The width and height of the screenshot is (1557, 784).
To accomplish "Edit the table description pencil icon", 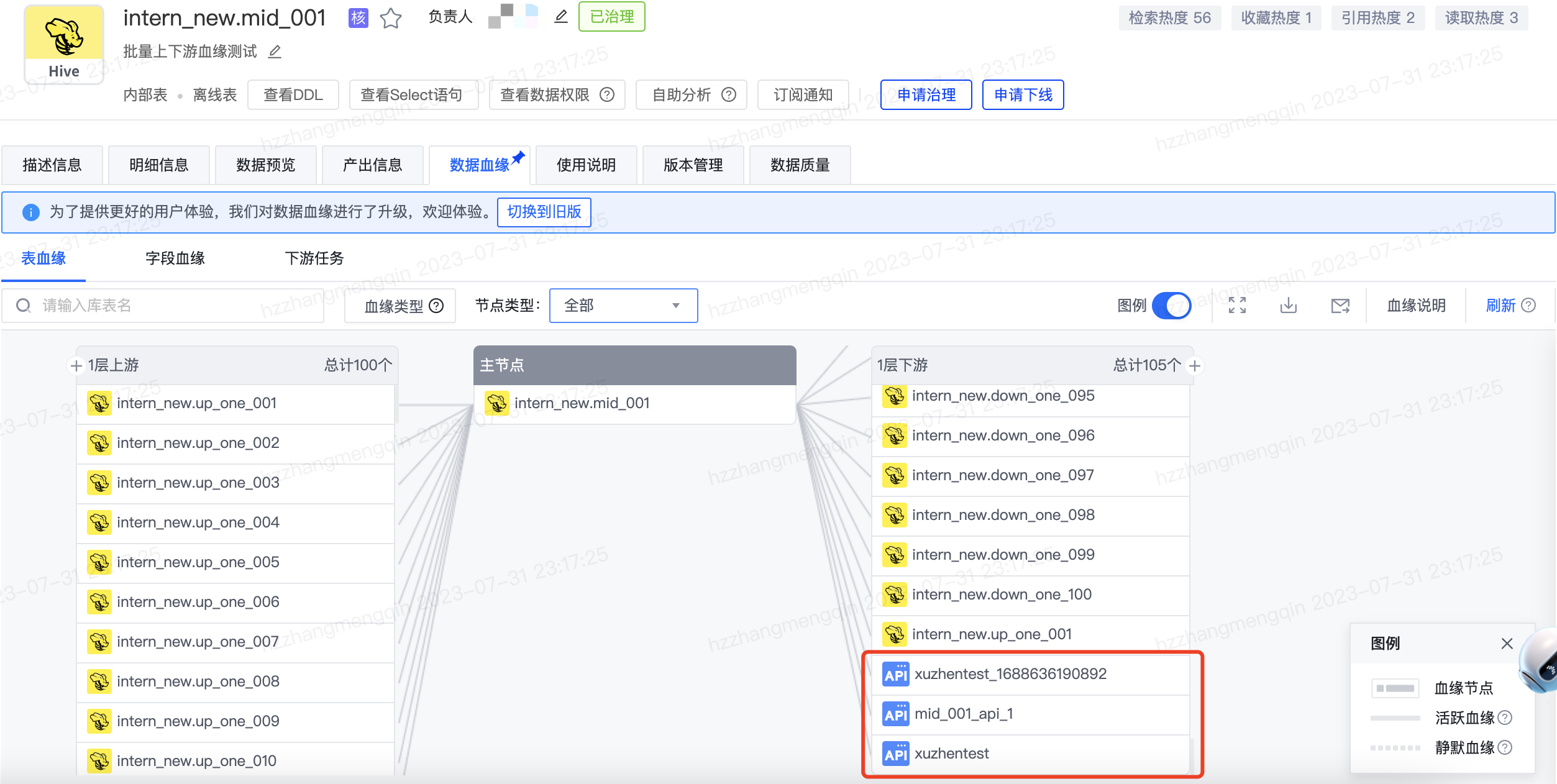I will coord(275,52).
